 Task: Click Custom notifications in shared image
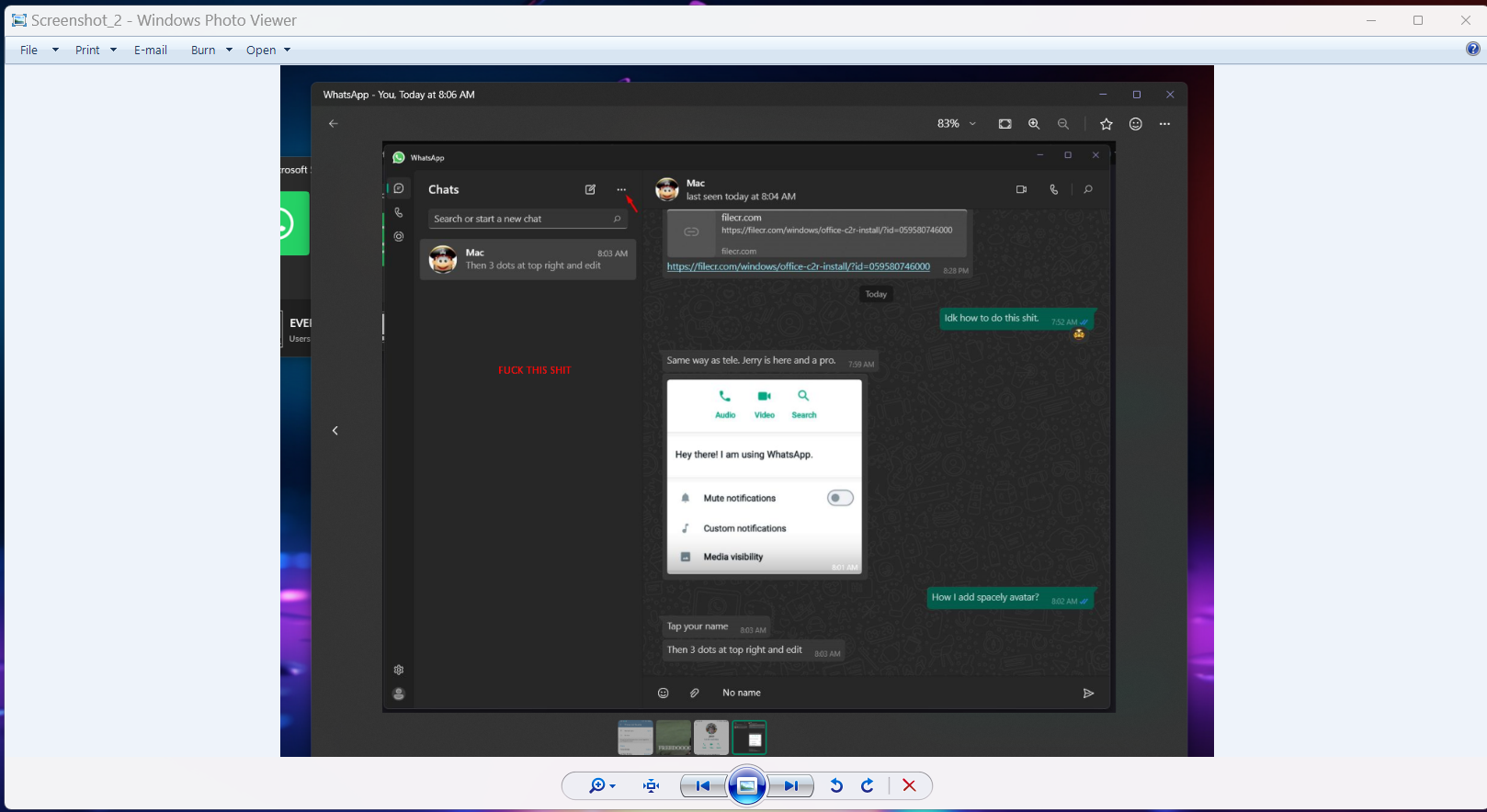744,528
